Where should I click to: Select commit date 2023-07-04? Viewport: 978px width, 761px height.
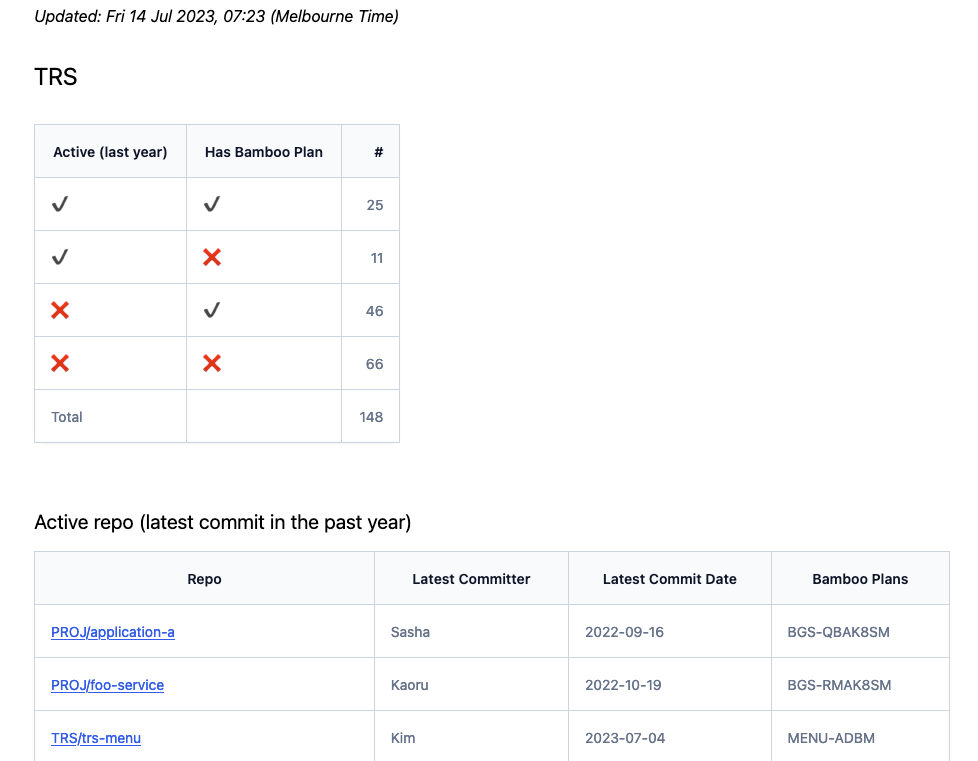click(625, 738)
